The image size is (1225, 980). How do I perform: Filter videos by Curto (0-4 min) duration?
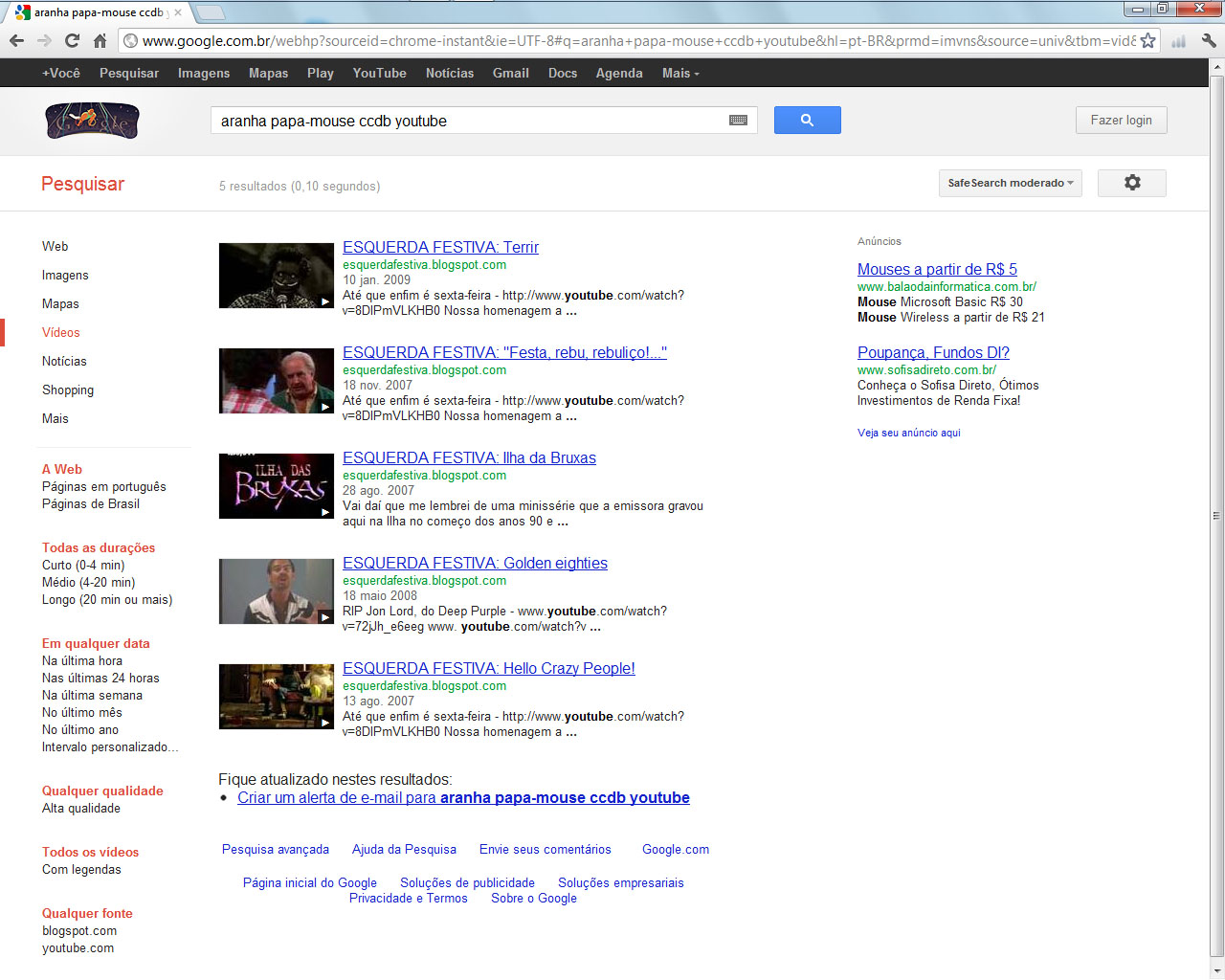[x=83, y=565]
